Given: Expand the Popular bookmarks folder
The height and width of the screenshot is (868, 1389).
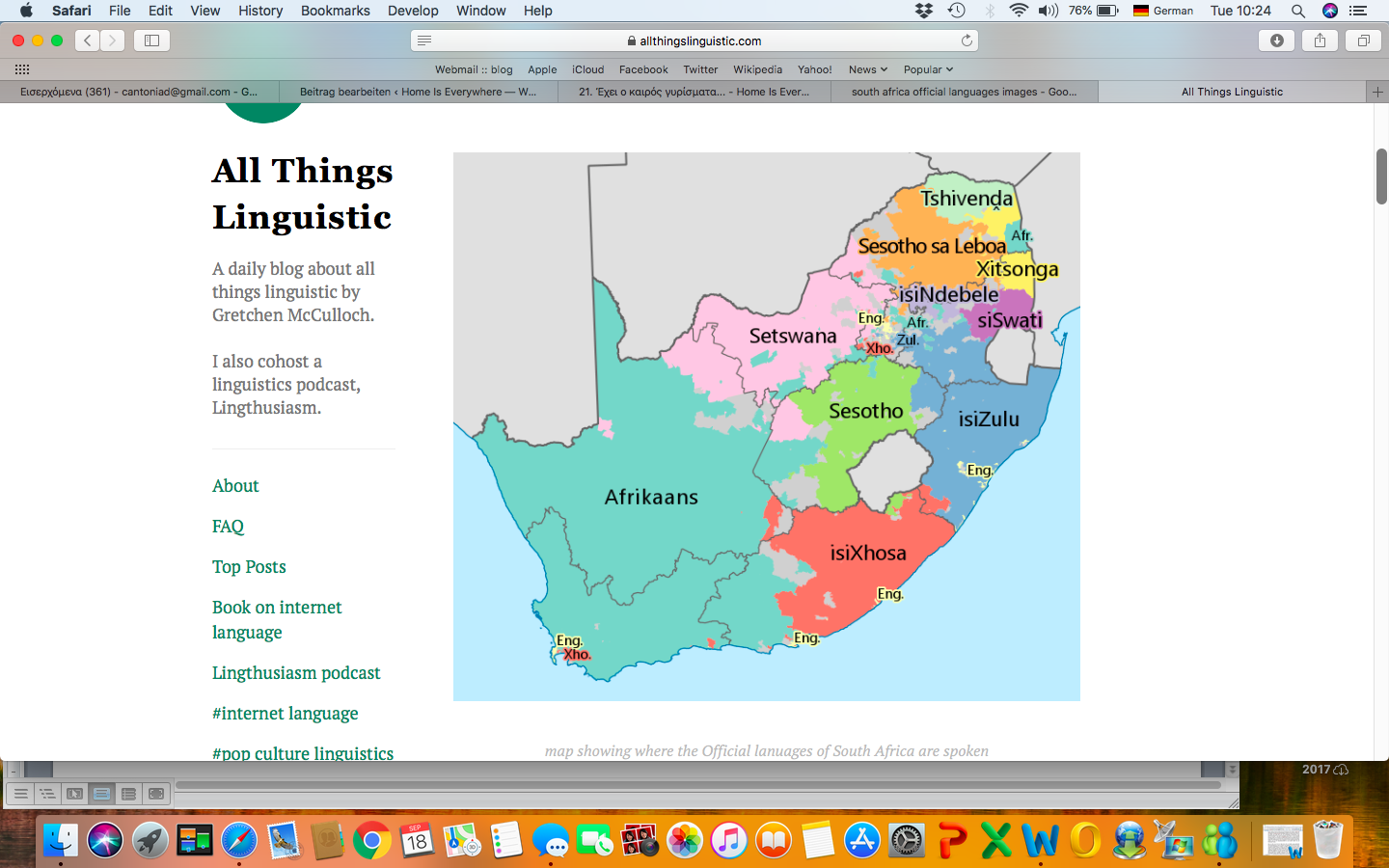Looking at the screenshot, I should [928, 69].
